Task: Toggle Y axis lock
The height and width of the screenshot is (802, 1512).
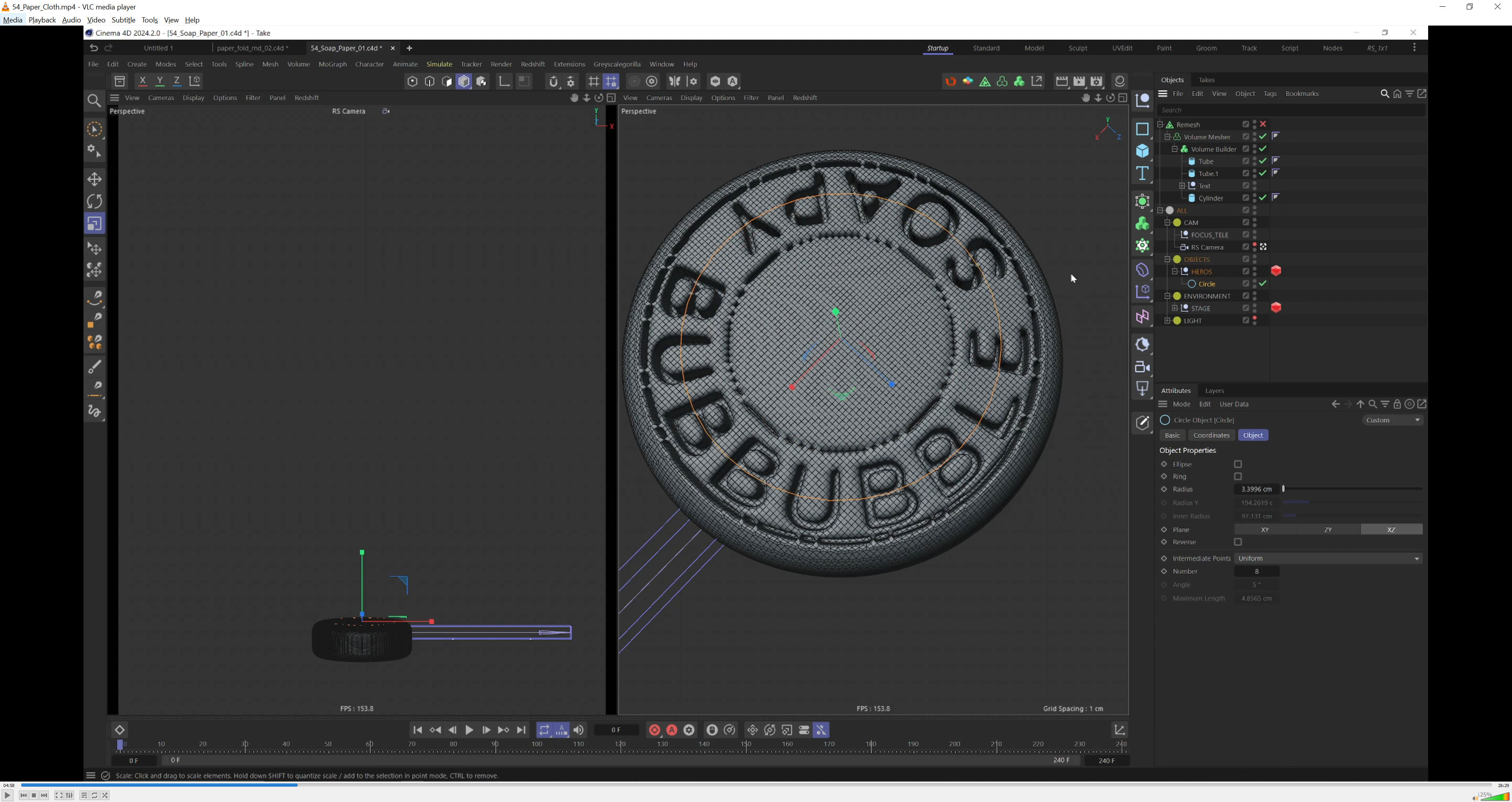Action: (x=159, y=81)
